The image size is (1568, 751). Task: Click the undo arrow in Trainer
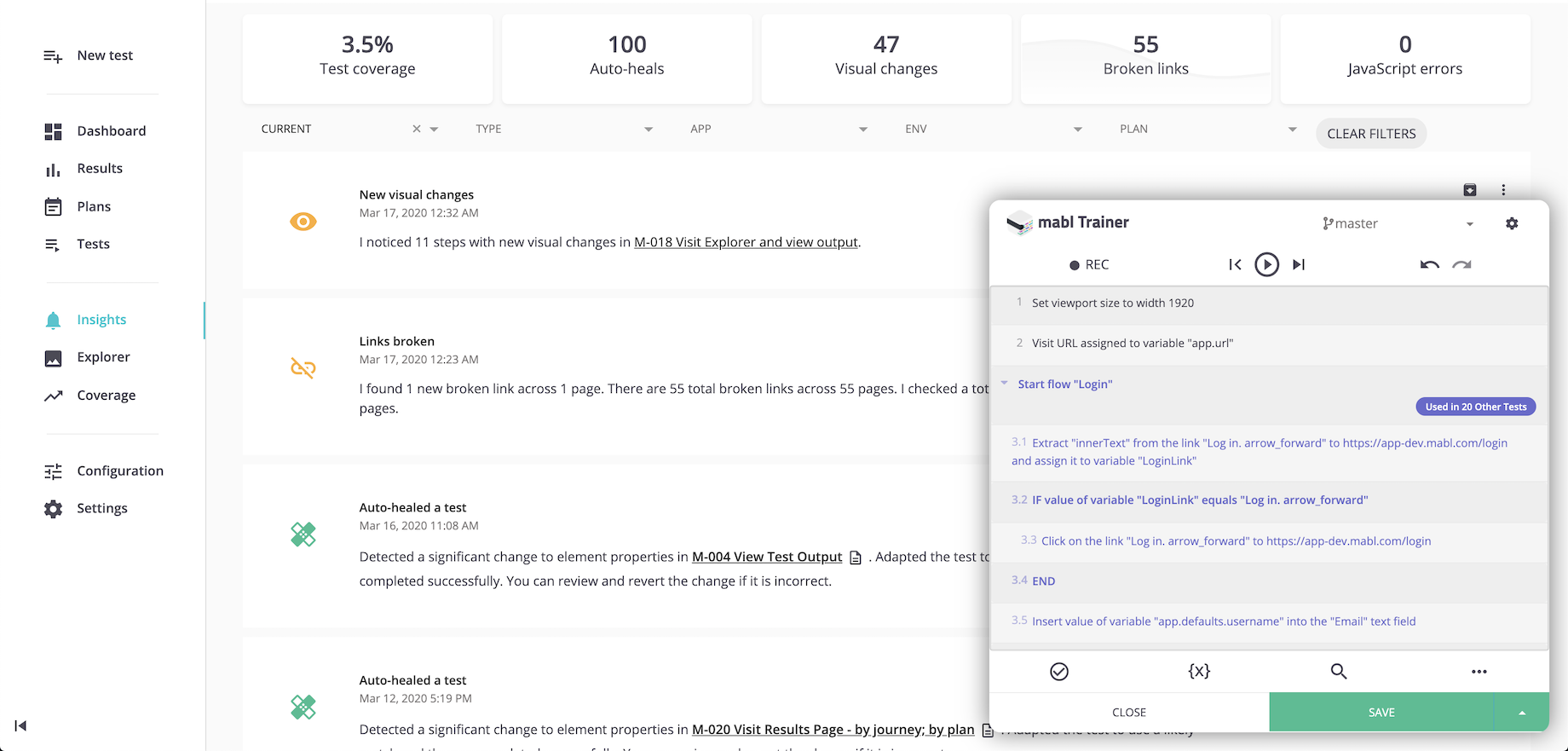(1429, 264)
